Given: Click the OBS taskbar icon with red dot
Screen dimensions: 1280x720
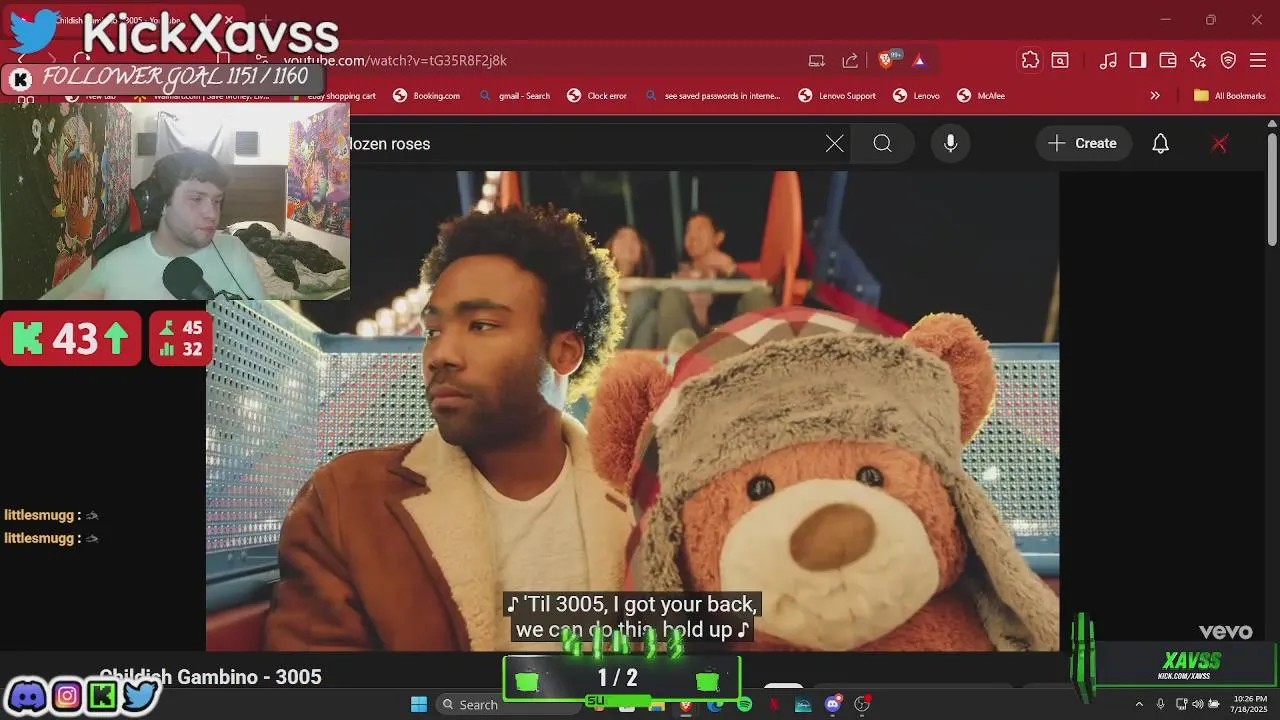Looking at the screenshot, I should 862,705.
